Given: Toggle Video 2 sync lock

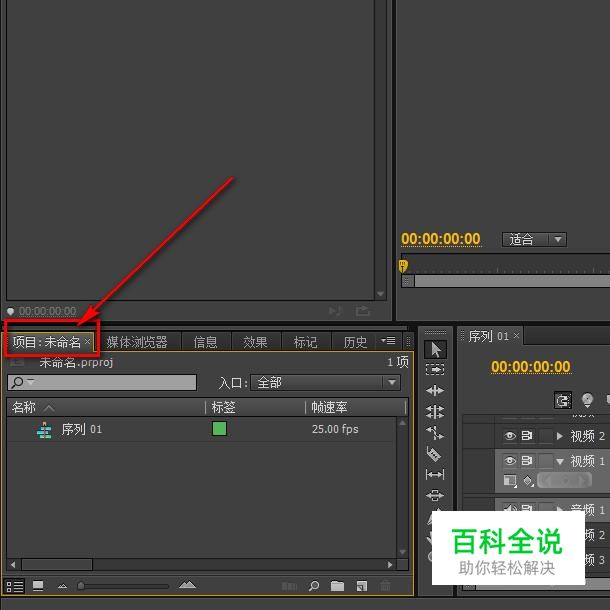Looking at the screenshot, I should tap(527, 436).
